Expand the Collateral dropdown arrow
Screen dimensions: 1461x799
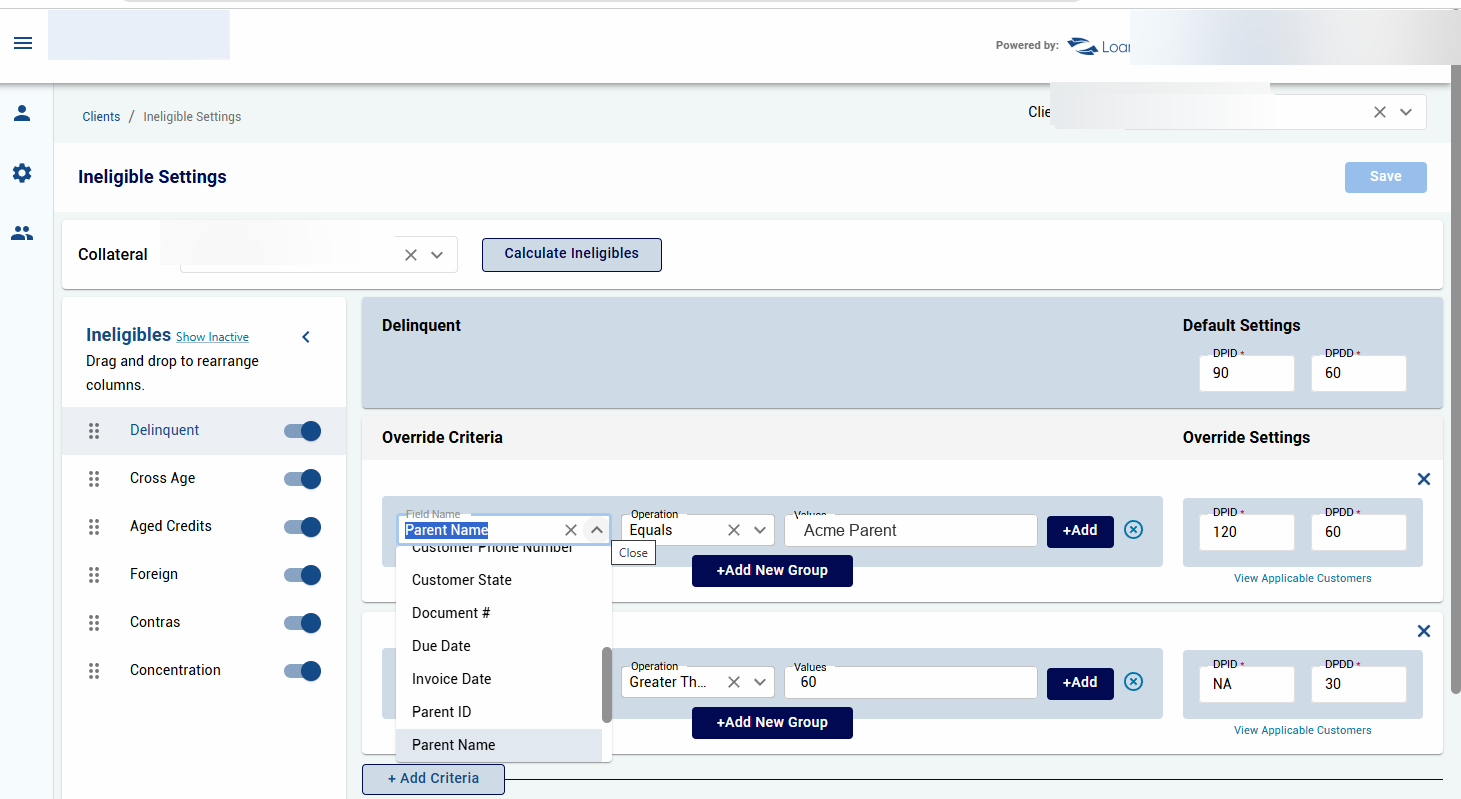tap(437, 255)
